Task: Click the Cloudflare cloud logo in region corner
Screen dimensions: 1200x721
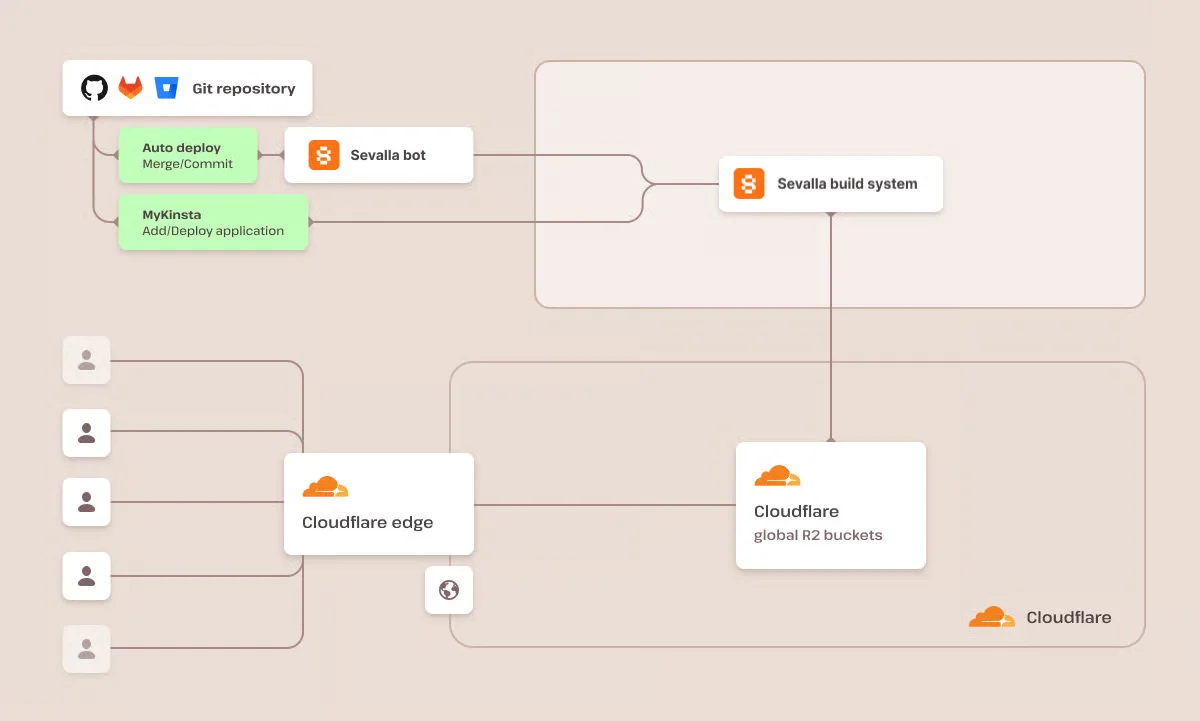Action: (x=992, y=617)
